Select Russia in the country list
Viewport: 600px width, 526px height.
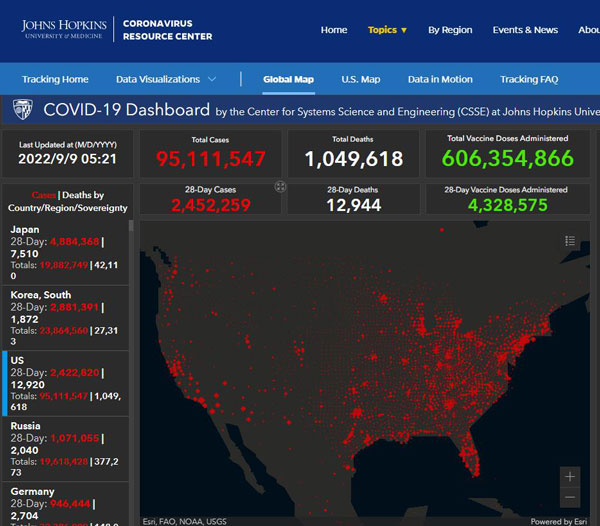65,449
